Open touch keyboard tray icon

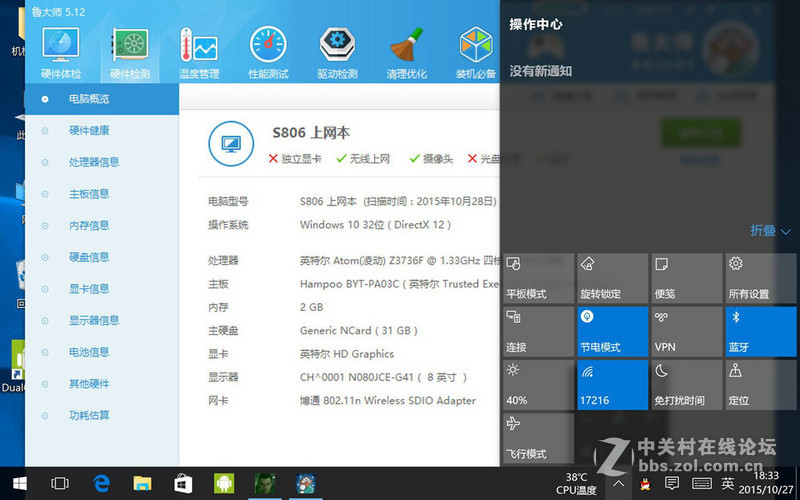[702, 483]
